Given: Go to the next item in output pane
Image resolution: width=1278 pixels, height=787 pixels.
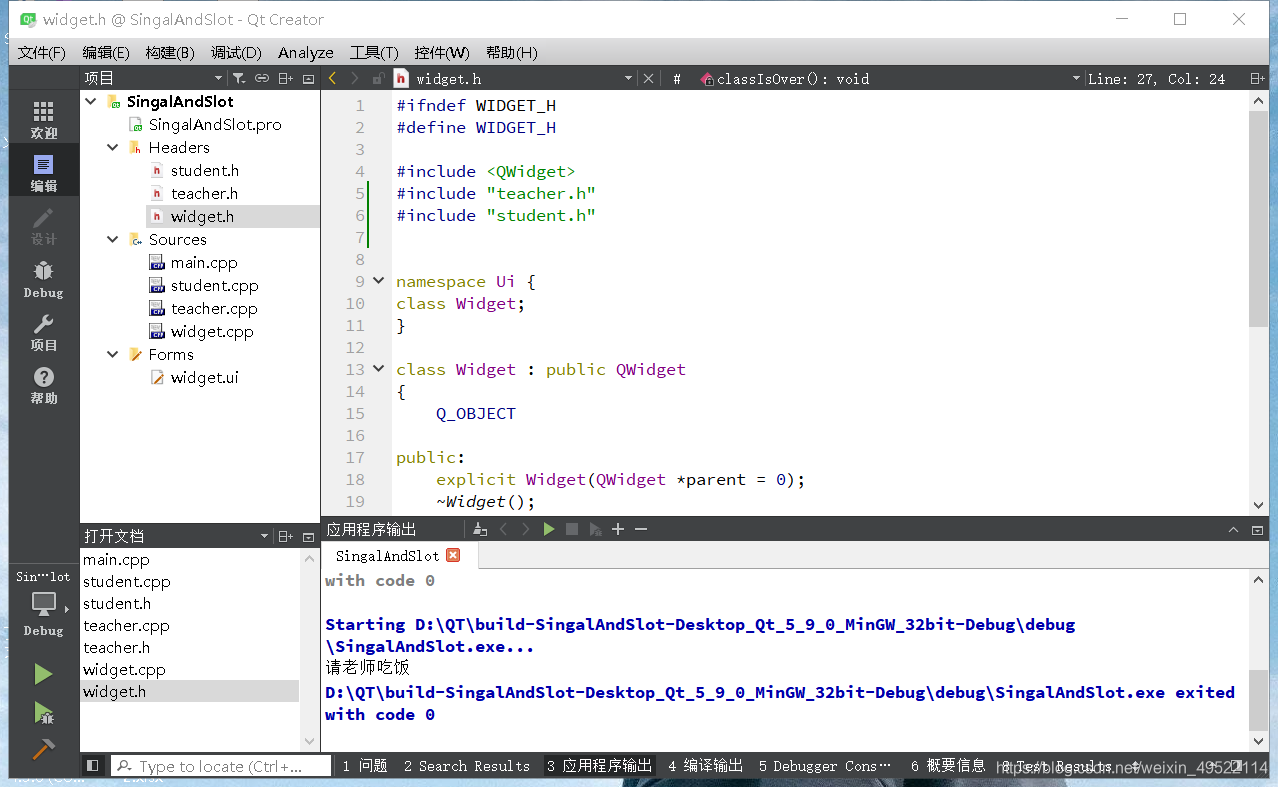Looking at the screenshot, I should (x=526, y=529).
